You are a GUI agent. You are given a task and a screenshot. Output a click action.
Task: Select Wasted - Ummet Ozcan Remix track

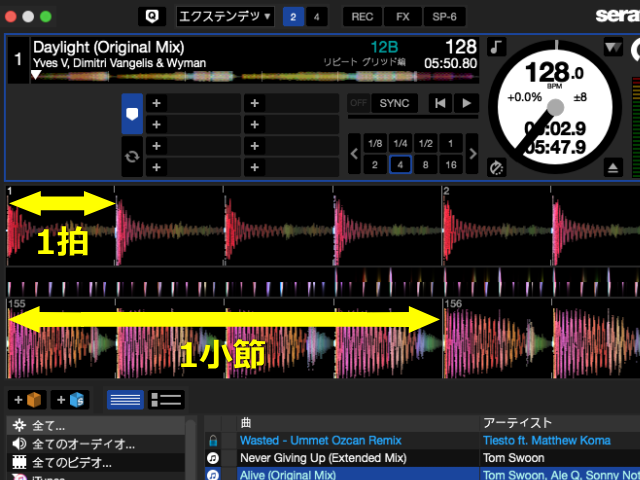321,440
